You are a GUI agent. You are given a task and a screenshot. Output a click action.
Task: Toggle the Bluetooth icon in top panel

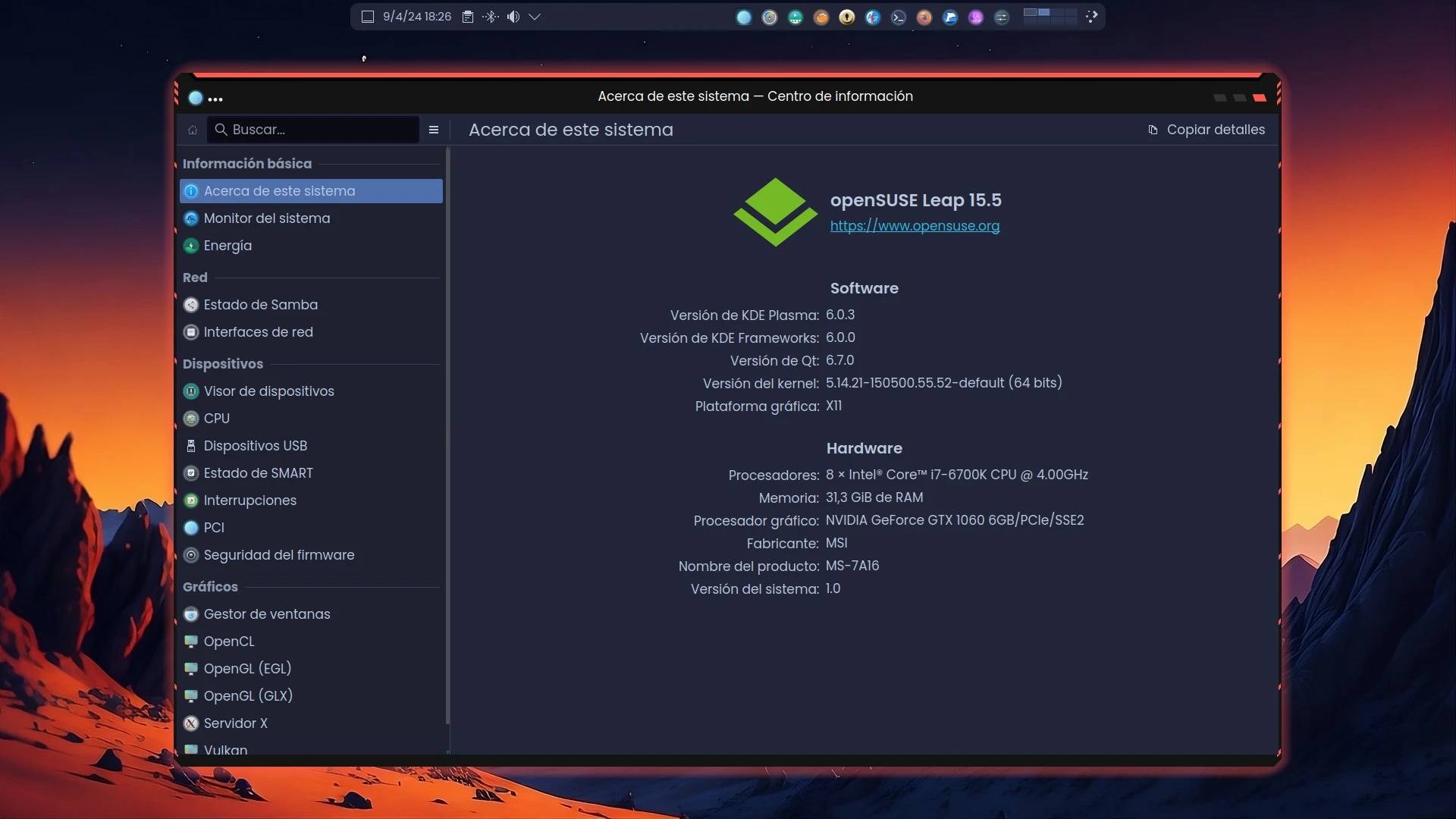491,17
